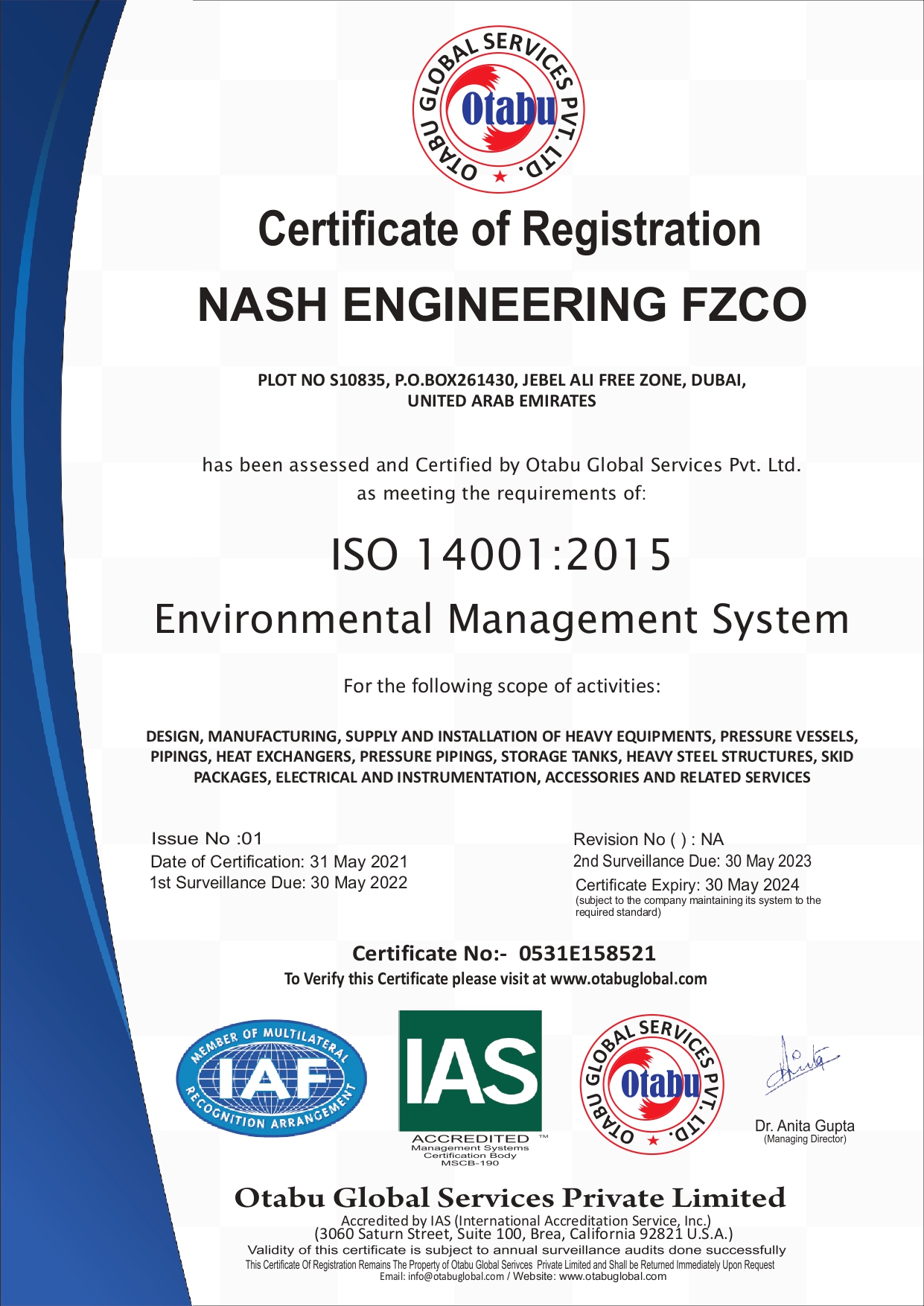Image resolution: width=924 pixels, height=1306 pixels.
Task: Click the footer website www.otabuglobal.com
Action: (612, 1276)
